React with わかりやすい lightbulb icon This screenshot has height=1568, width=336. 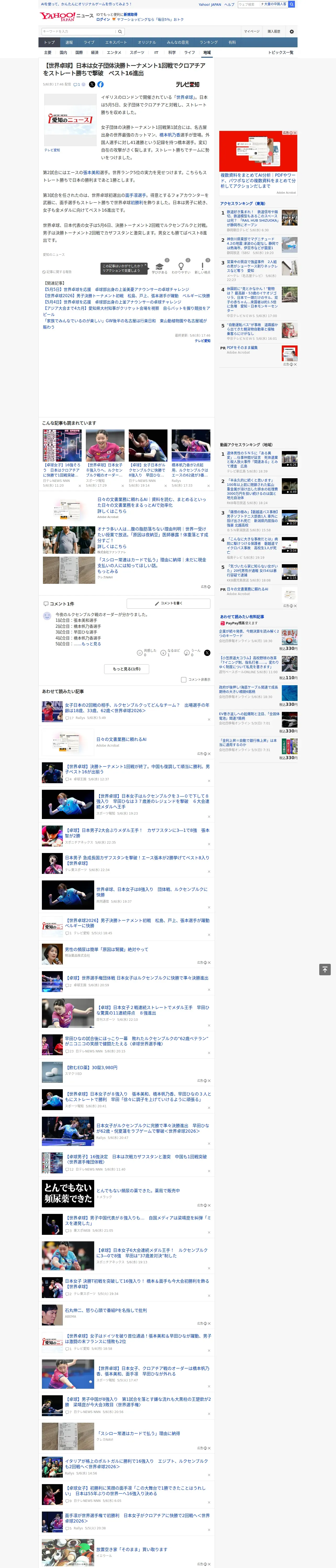coord(181,266)
